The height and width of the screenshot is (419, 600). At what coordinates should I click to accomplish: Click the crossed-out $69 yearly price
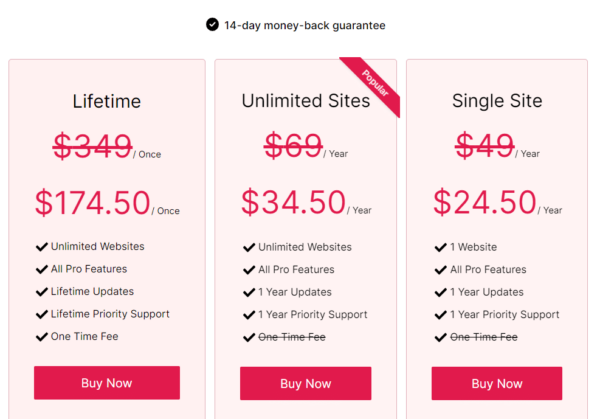point(293,145)
